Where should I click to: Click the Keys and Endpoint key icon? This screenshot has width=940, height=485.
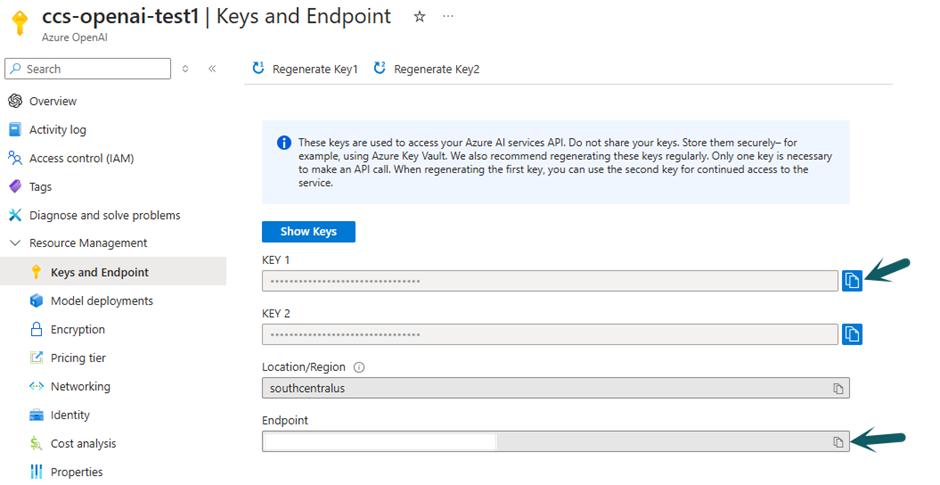click(x=36, y=272)
